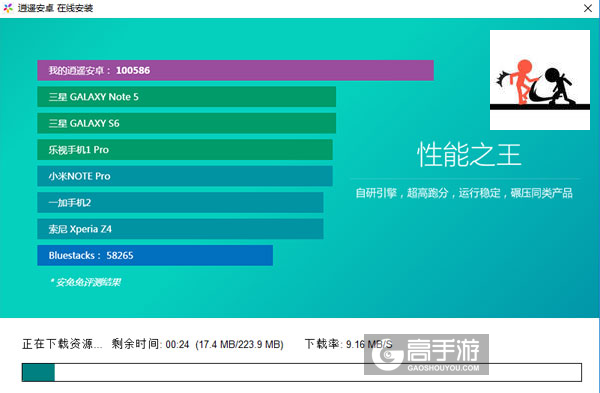Select the 我的逍遥安卓: 100586 benchmark bar
This screenshot has height=393, width=600.
pos(235,70)
